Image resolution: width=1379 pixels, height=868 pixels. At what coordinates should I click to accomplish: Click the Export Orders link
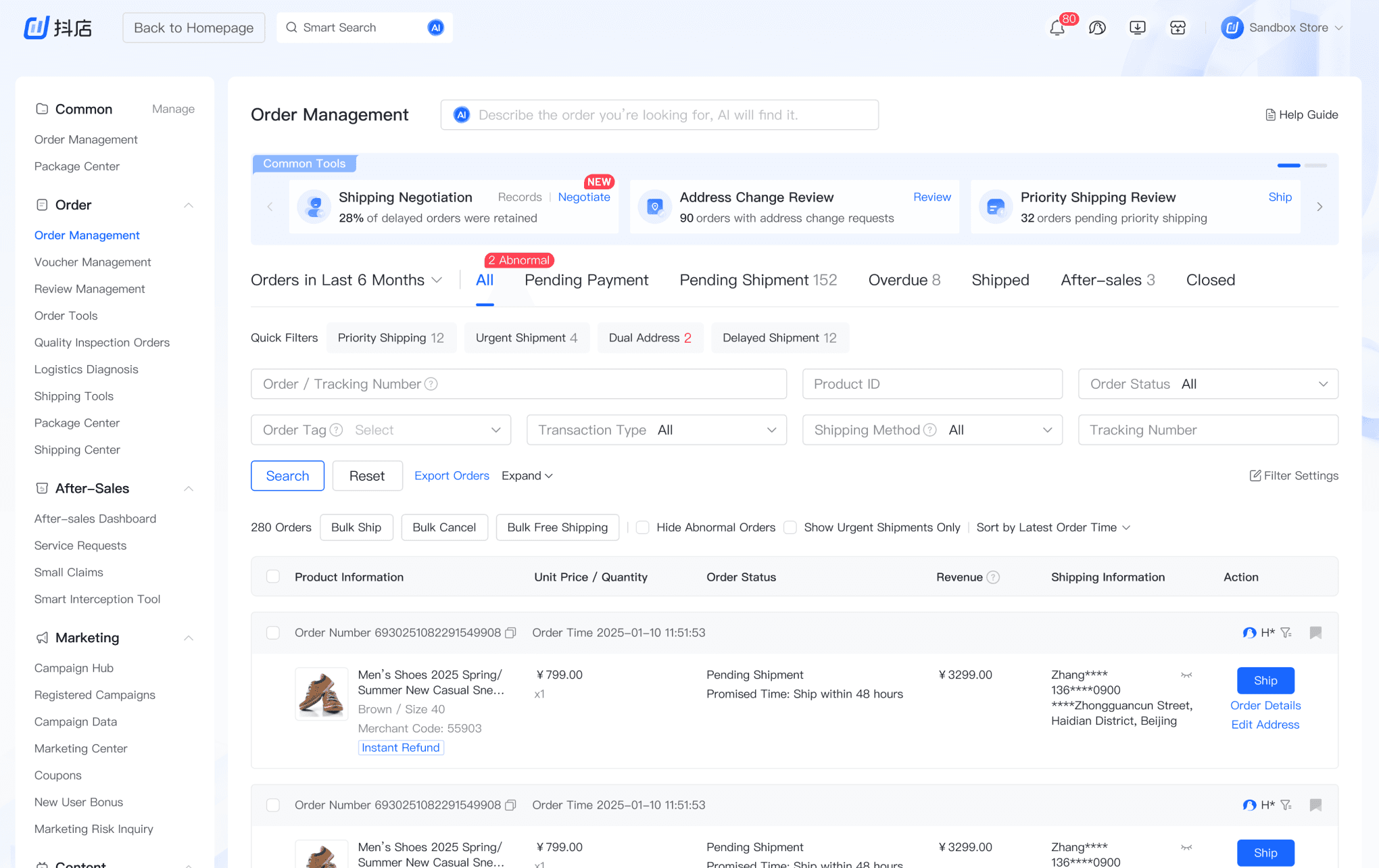[452, 476]
